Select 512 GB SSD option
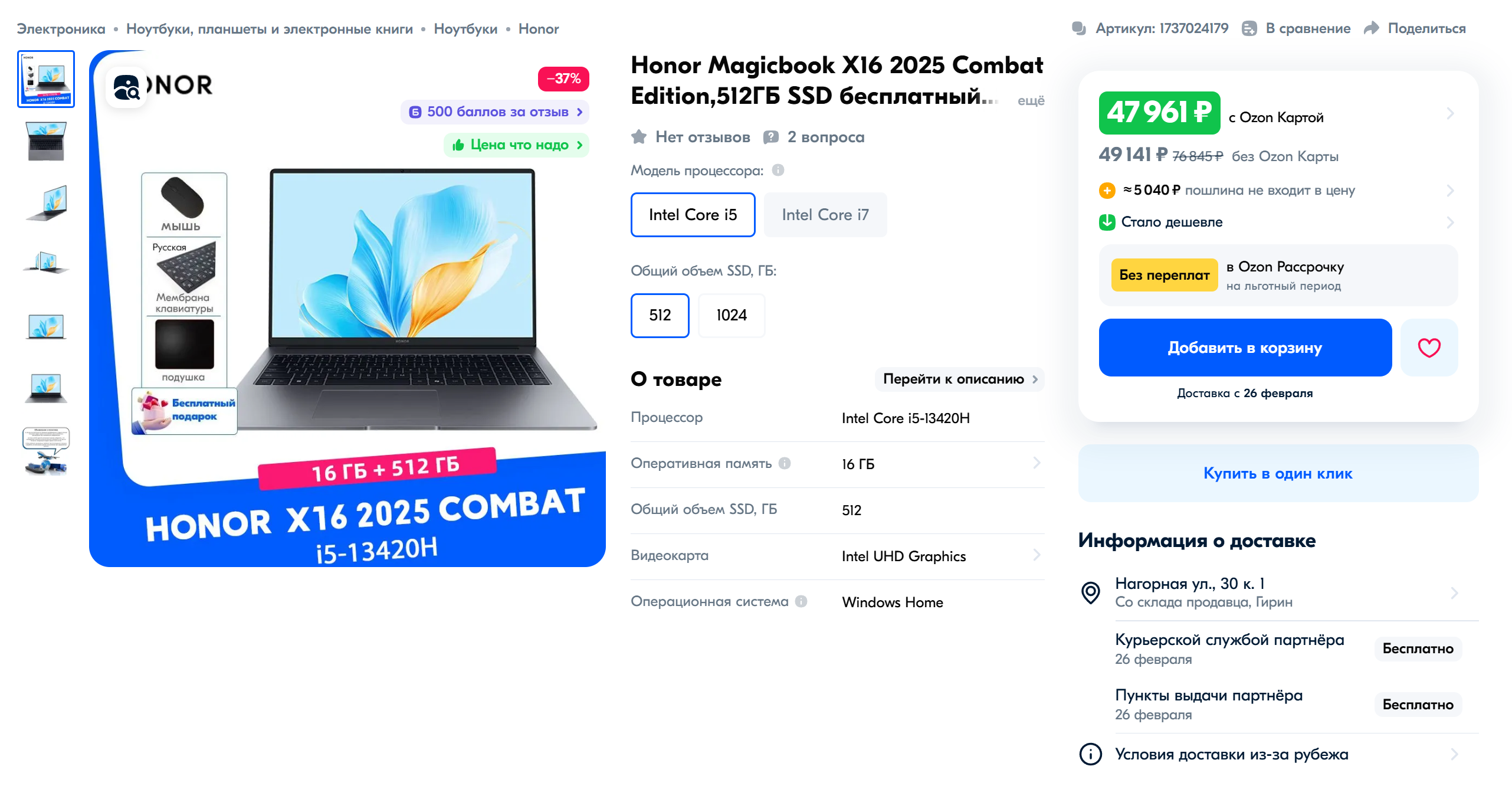 tap(660, 315)
